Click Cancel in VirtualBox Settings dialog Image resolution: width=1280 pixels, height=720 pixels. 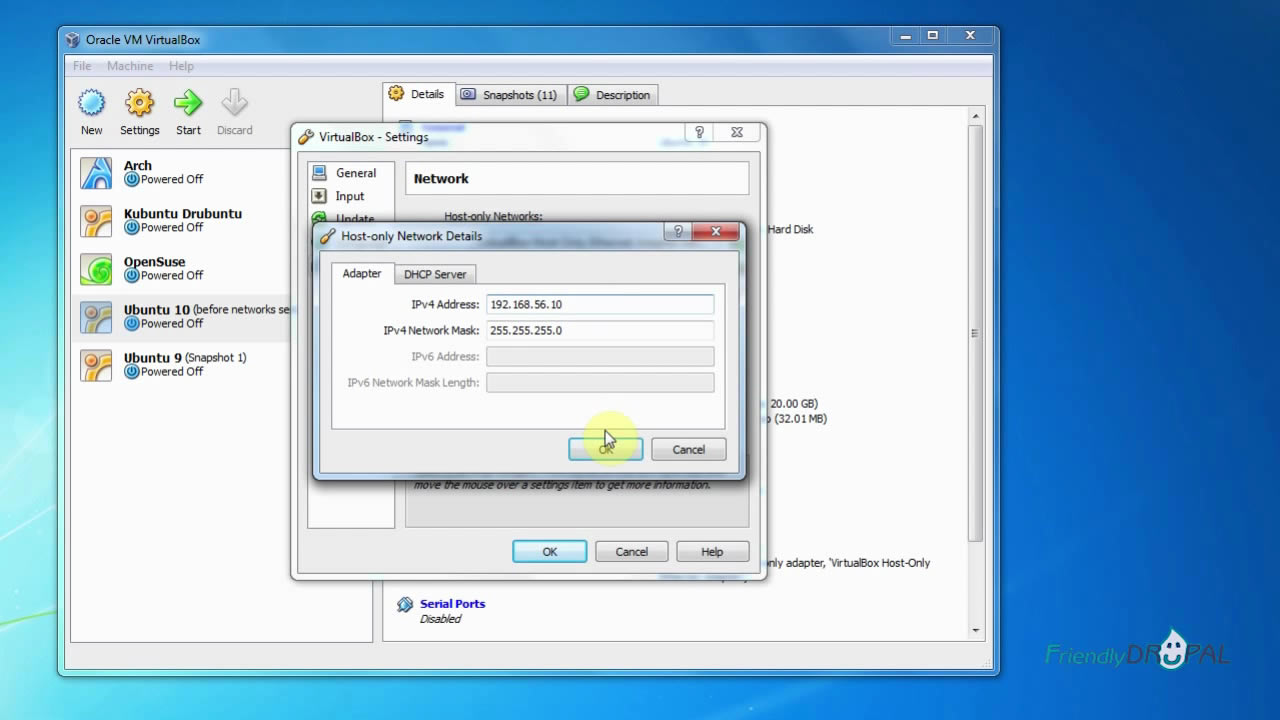click(632, 551)
